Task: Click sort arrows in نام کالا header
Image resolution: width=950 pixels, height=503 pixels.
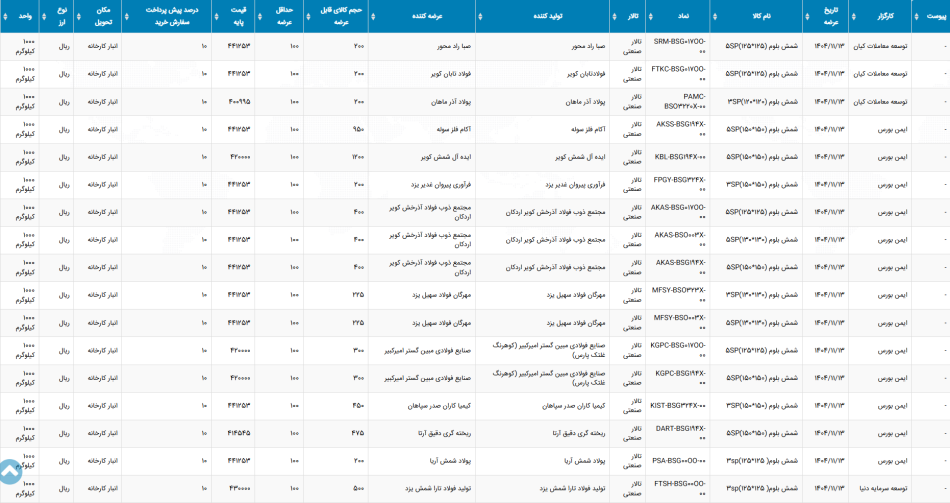Action: [714, 16]
